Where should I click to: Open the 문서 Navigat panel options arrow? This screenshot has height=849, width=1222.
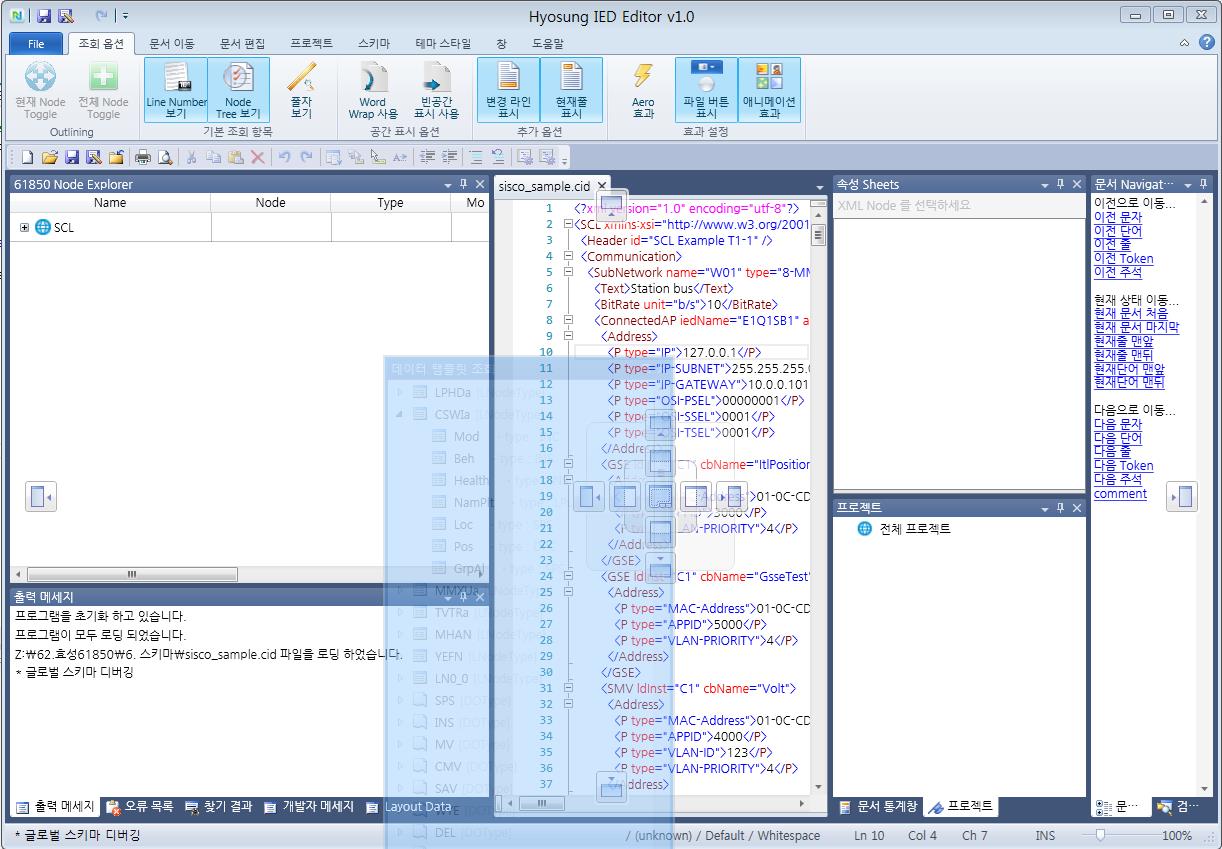(1189, 185)
